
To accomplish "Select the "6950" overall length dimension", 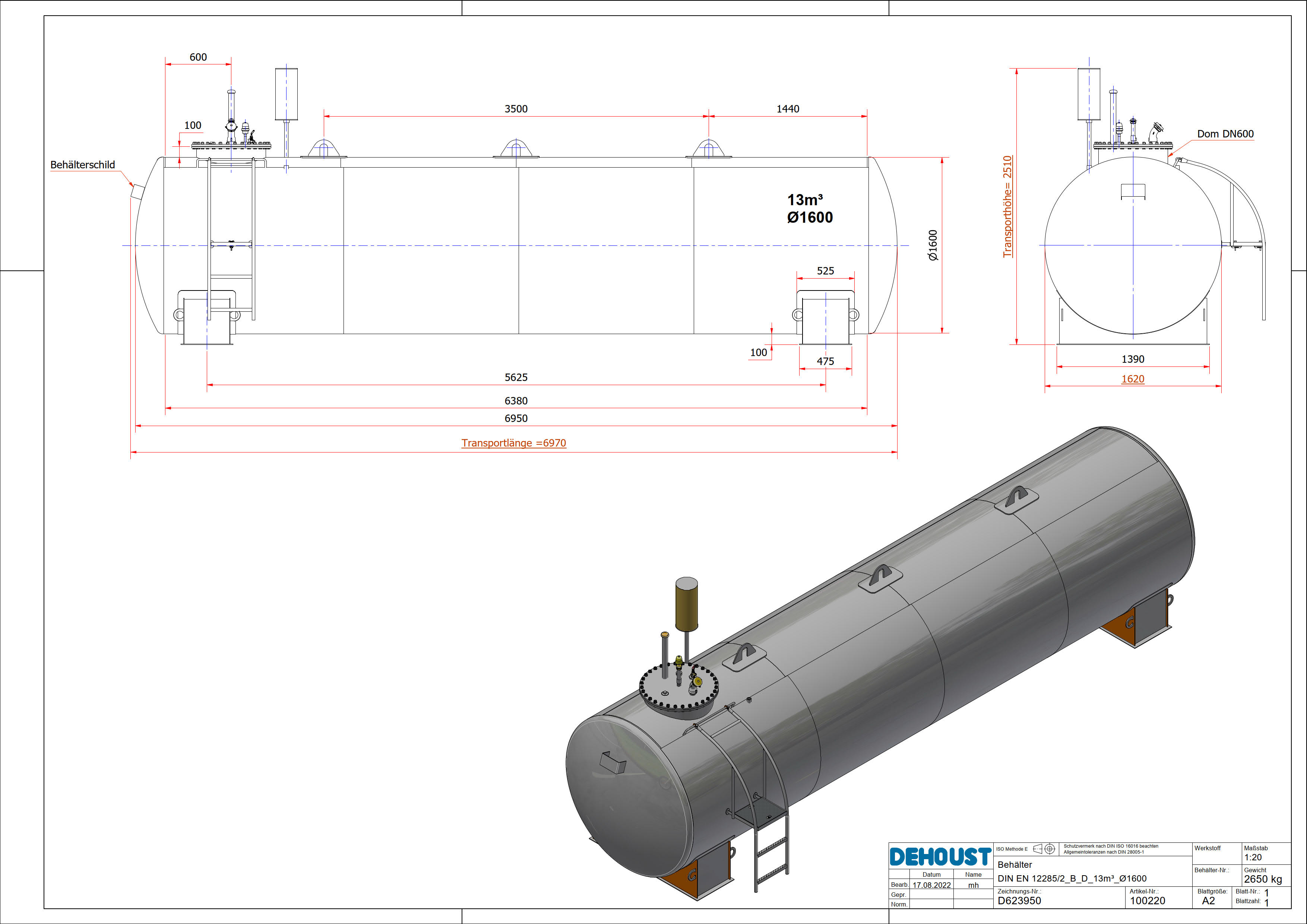I will pyautogui.click(x=516, y=418).
